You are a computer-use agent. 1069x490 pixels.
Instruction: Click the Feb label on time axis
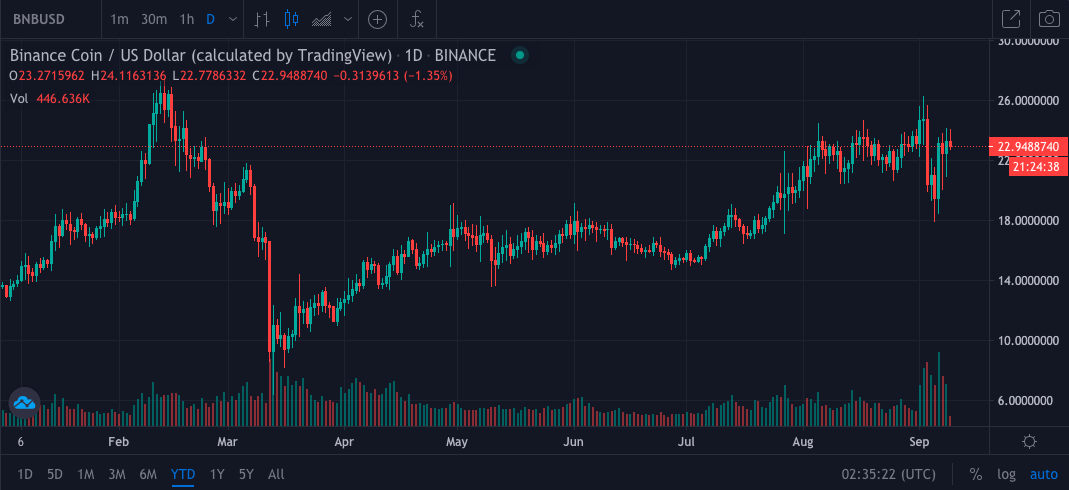point(119,442)
